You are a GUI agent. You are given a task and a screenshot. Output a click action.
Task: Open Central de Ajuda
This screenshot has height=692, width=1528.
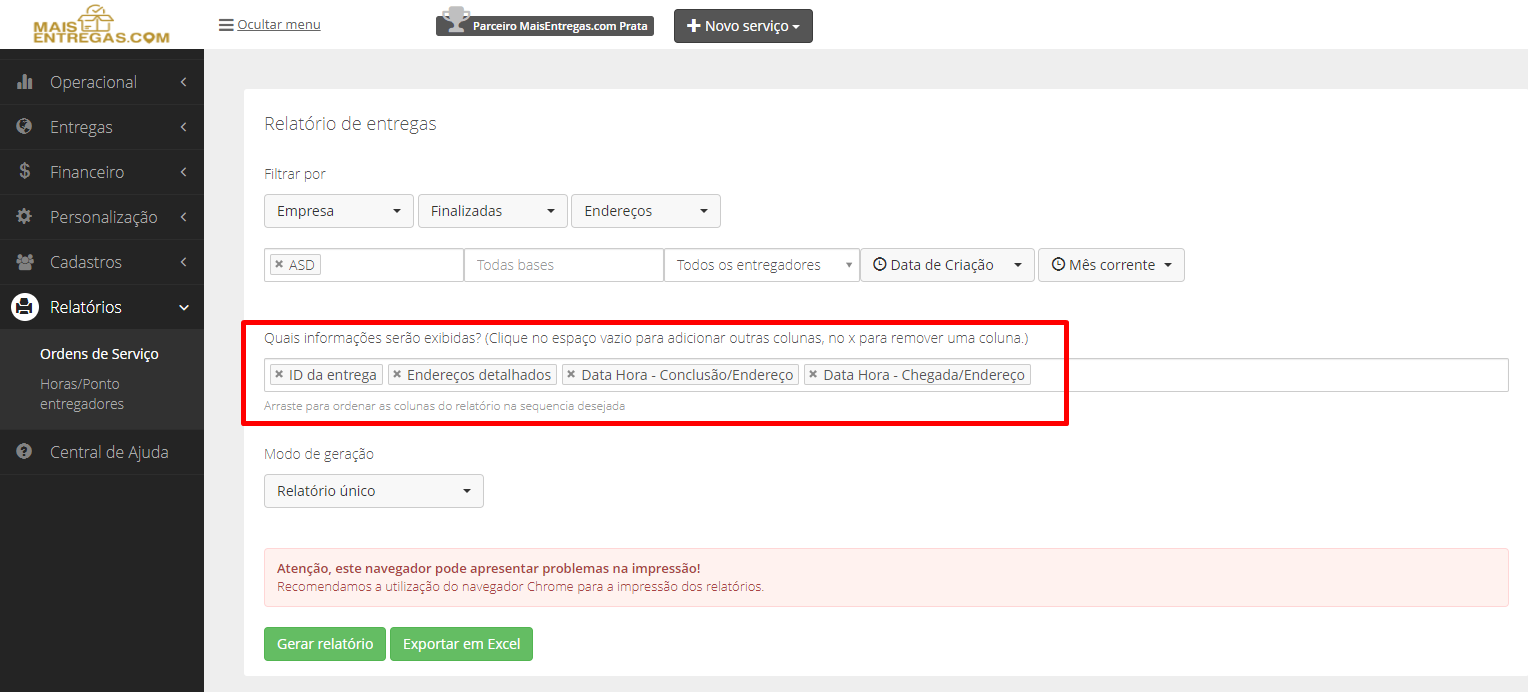(x=102, y=452)
